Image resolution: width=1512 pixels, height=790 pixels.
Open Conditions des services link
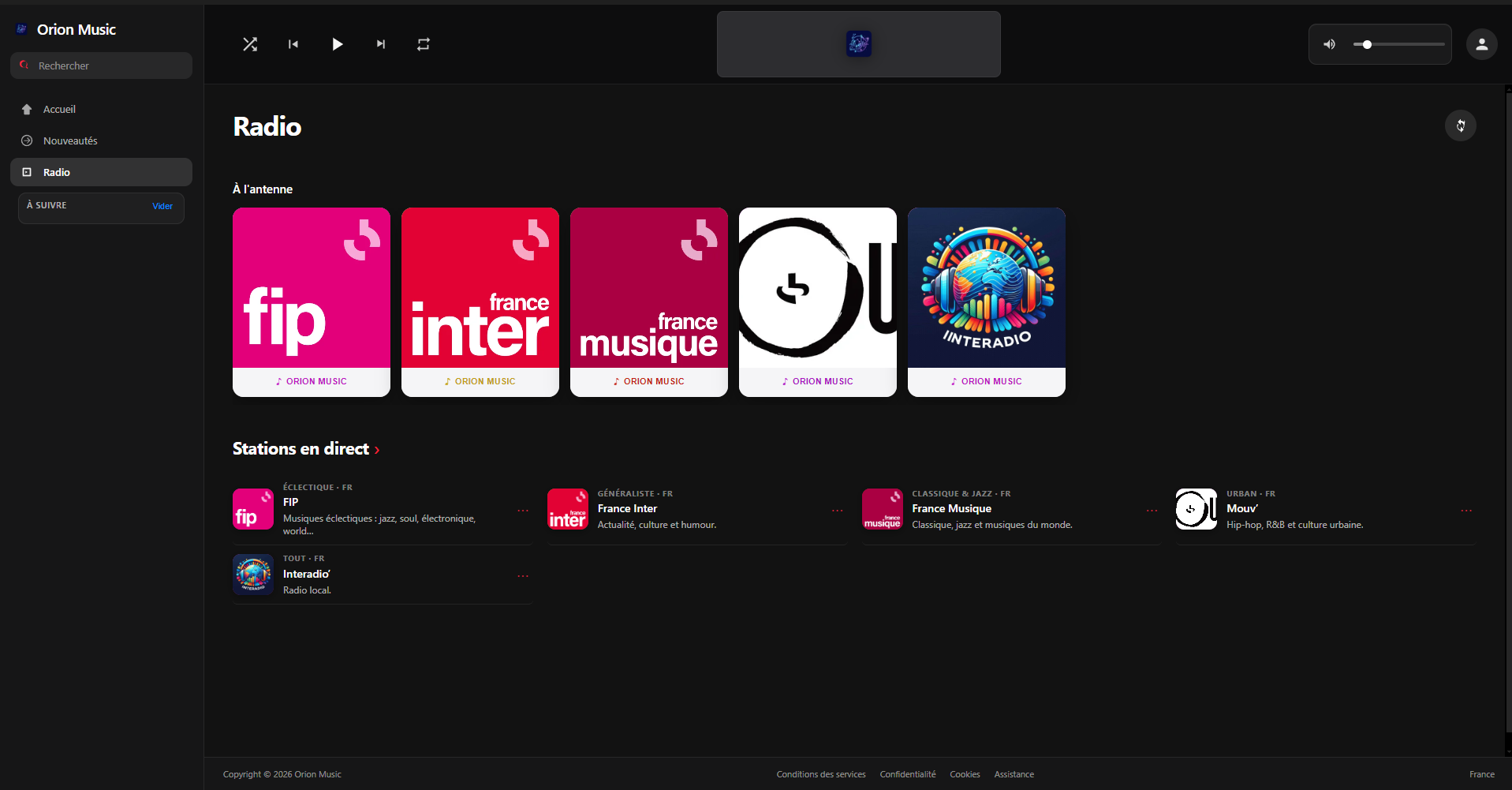point(821,774)
